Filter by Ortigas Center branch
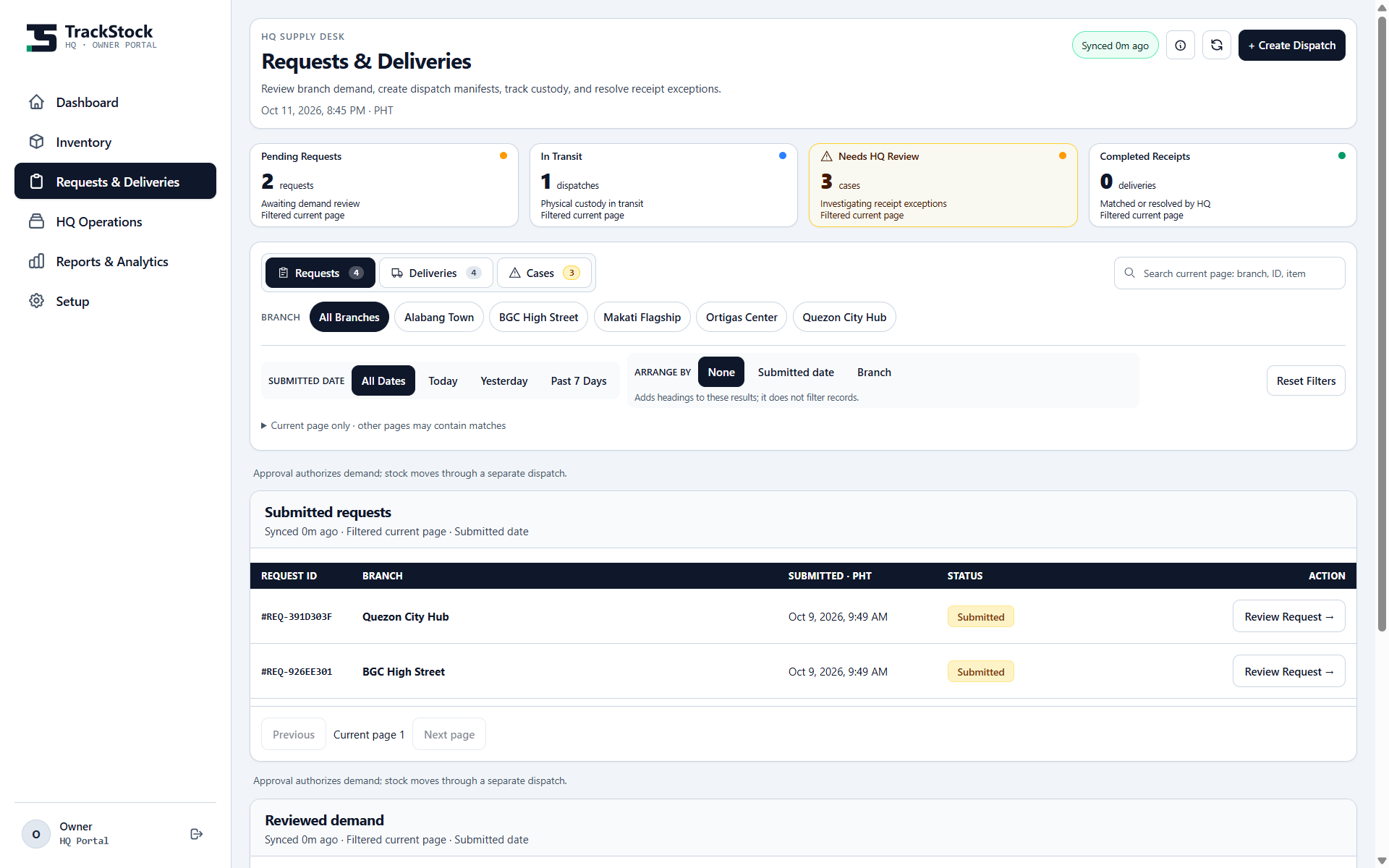Screen dimensions: 1389x868 click(742, 317)
